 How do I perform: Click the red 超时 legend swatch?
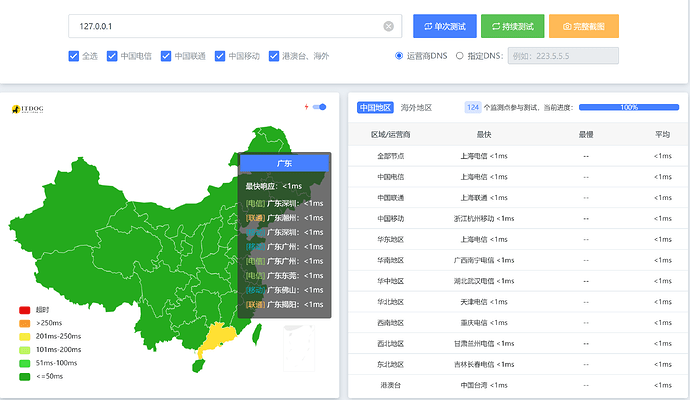tap(24, 310)
